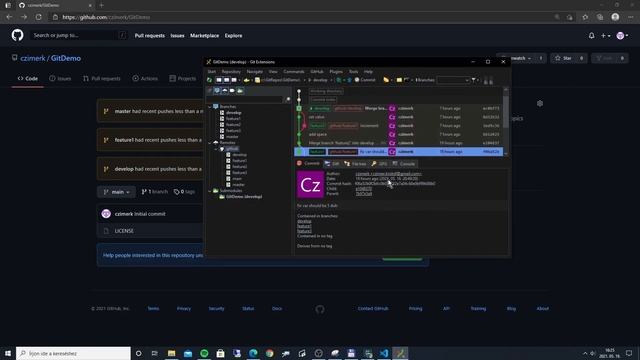
Task: Open the GitHub plus create-new dropdown
Action: [x=606, y=36]
